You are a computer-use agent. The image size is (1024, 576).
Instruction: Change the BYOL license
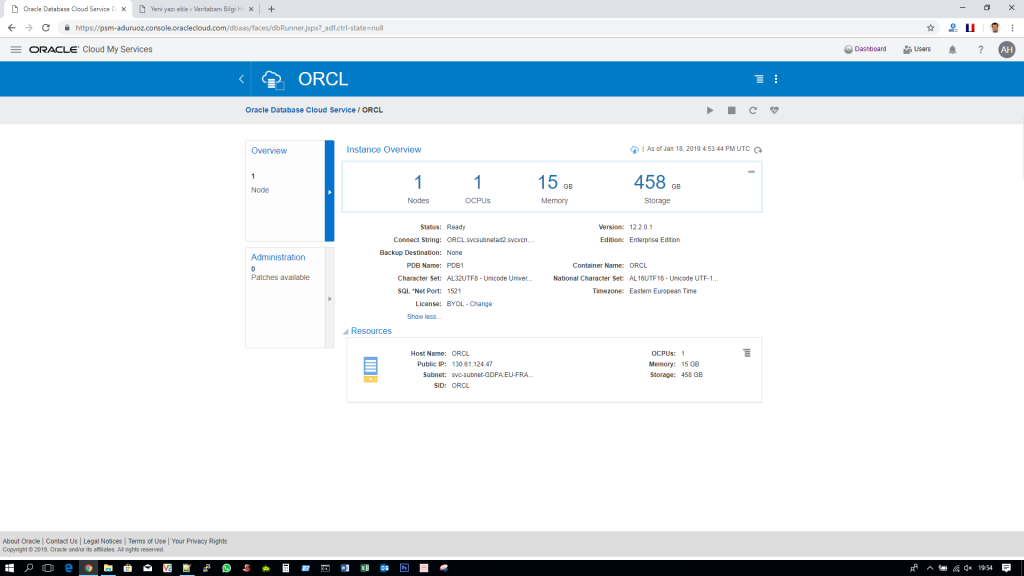click(x=481, y=304)
